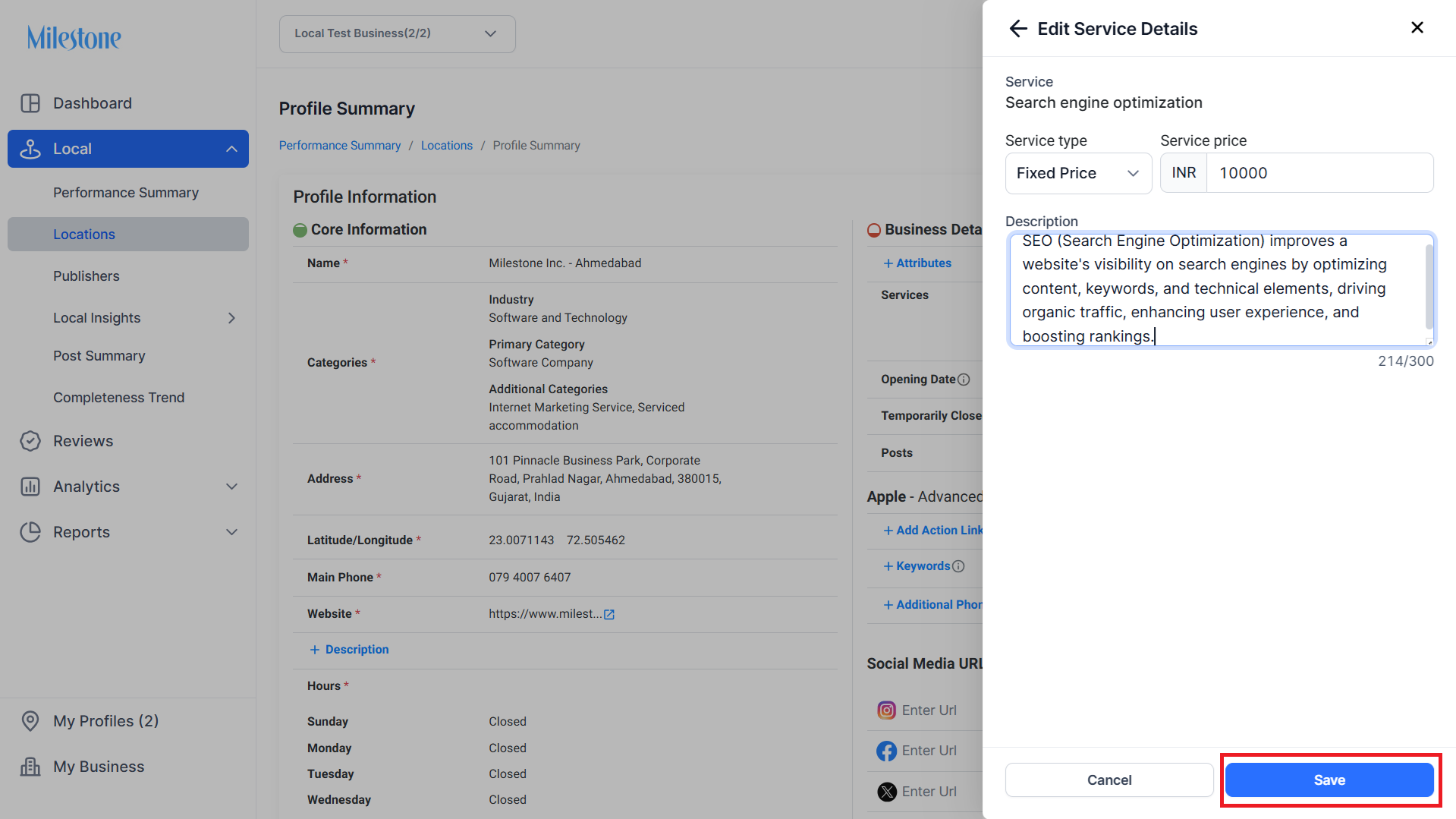Click the red Business Details status icon
This screenshot has width=1456, height=819.
tap(874, 230)
